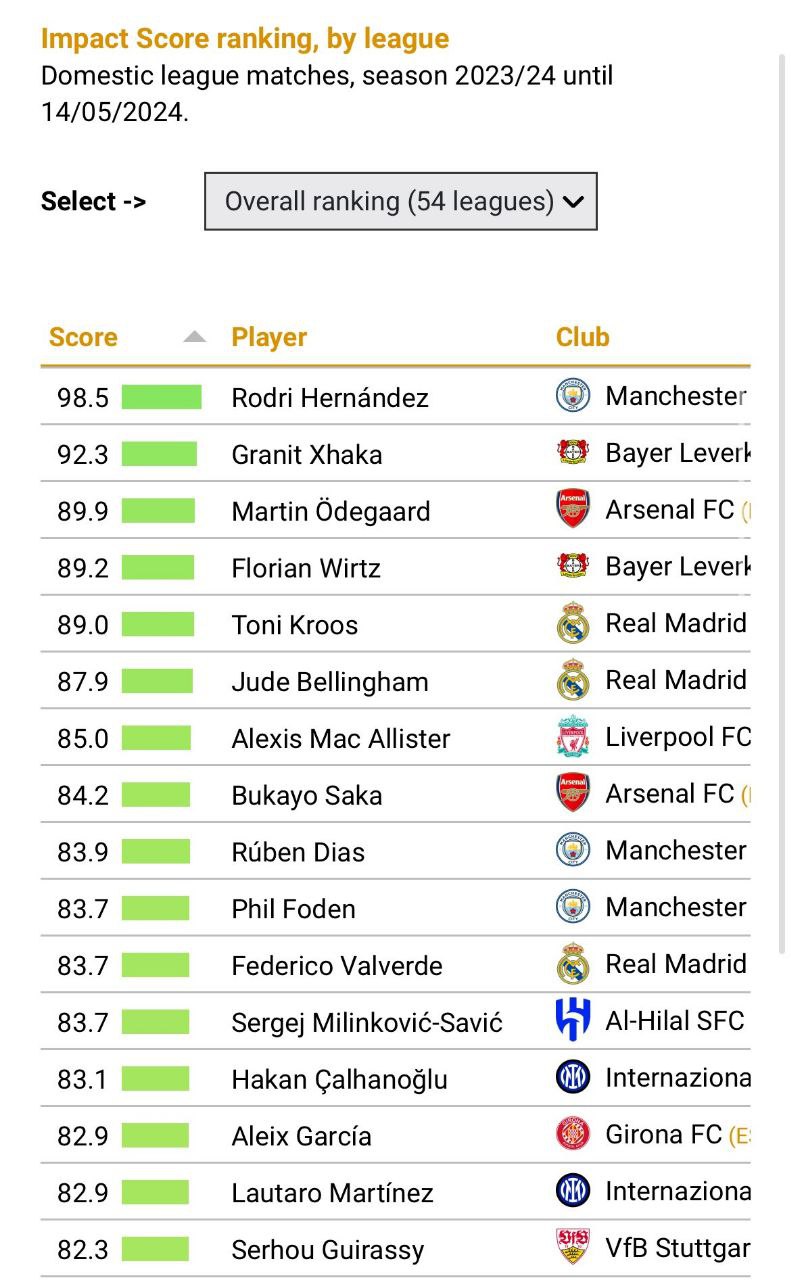Click the Score sort arrow
791x1280 pixels.
pyautogui.click(x=195, y=337)
